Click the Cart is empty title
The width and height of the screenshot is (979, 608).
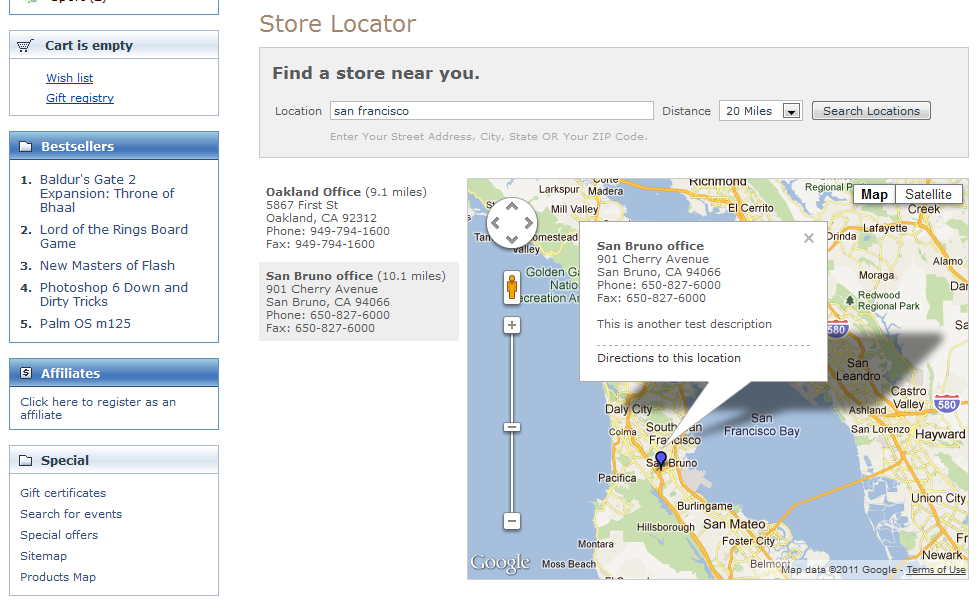coord(89,46)
